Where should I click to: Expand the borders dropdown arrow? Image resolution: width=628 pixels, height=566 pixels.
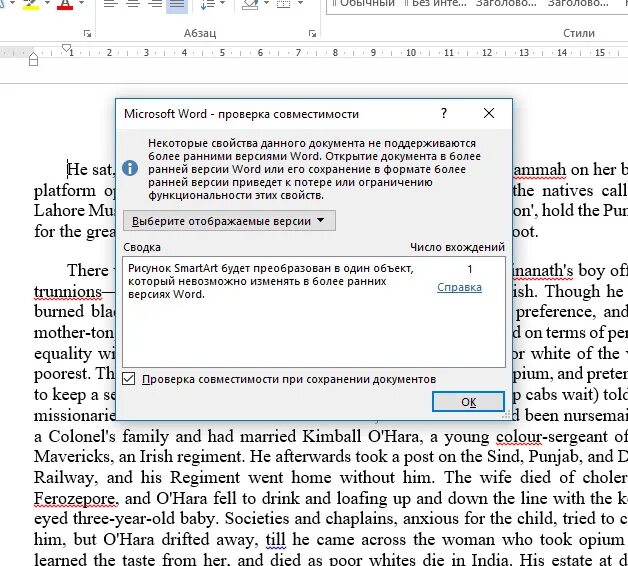click(x=300, y=4)
